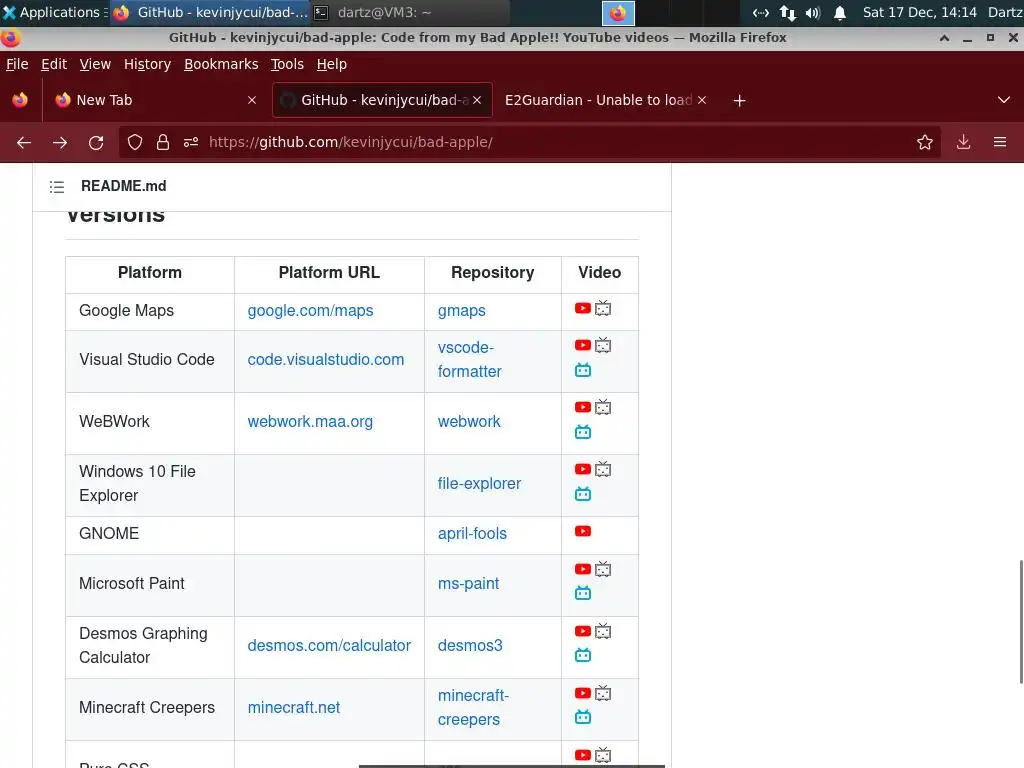Open YouTube video for Desmos Graphing Calculator
The image size is (1024, 768).
(x=583, y=632)
